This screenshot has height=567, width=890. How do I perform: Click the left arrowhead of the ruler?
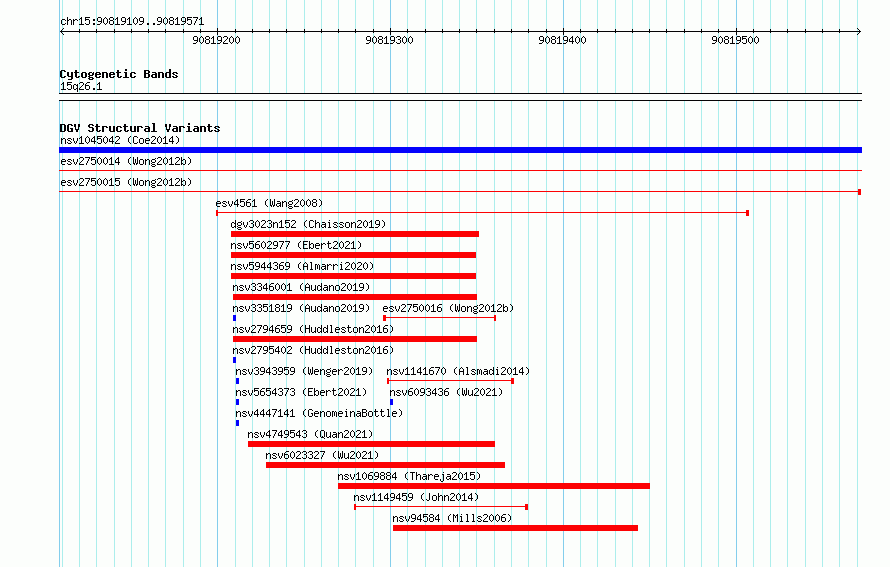[x=62, y=32]
